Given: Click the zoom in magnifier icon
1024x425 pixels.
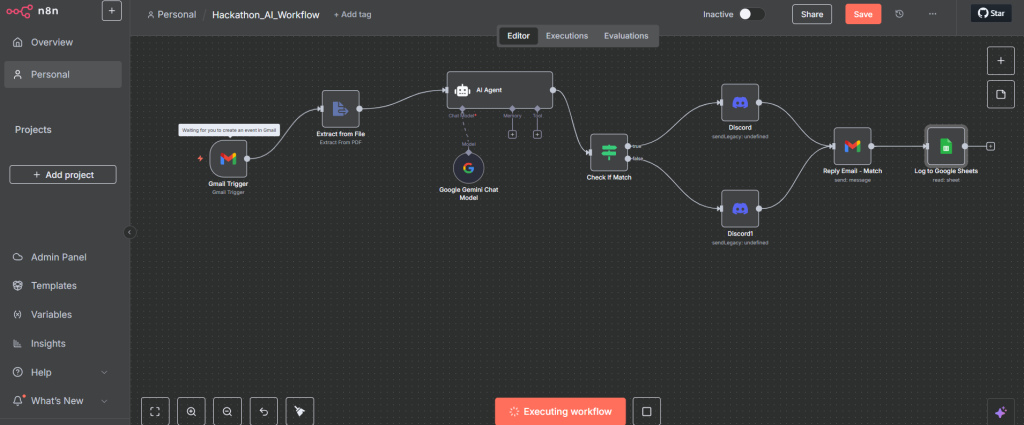Looking at the screenshot, I should coord(191,411).
